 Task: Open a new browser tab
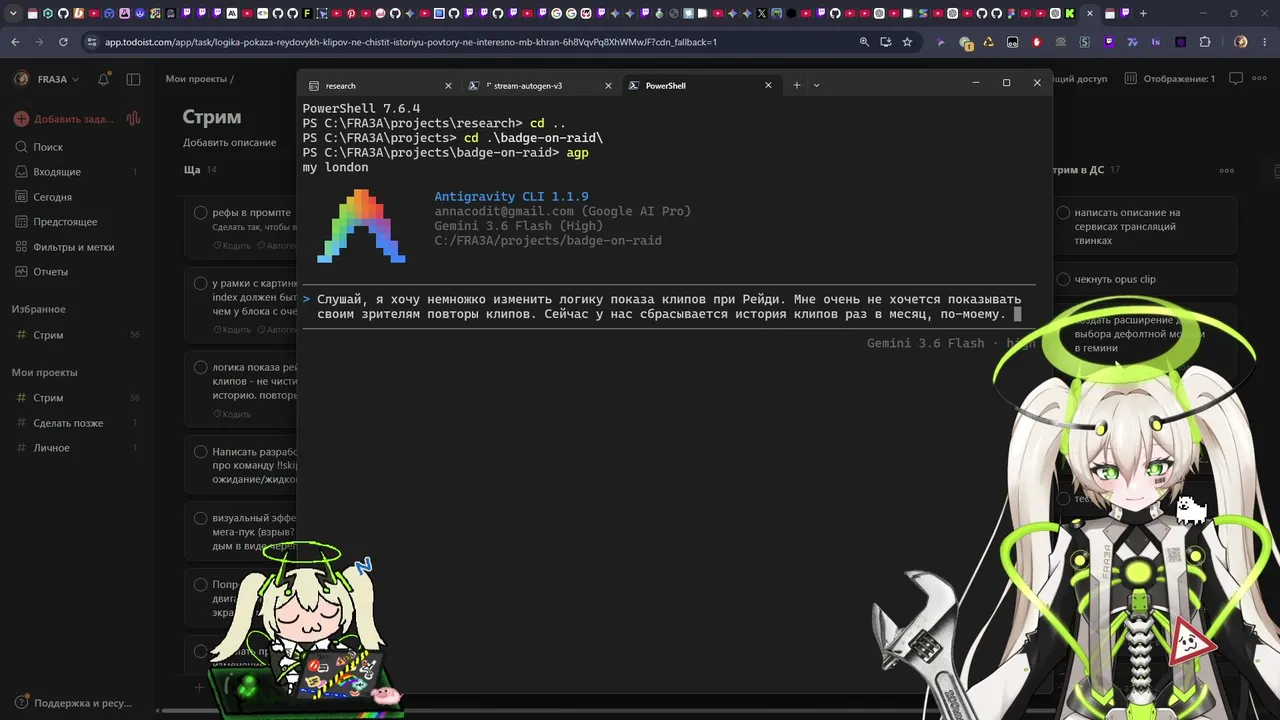(x=1143, y=14)
